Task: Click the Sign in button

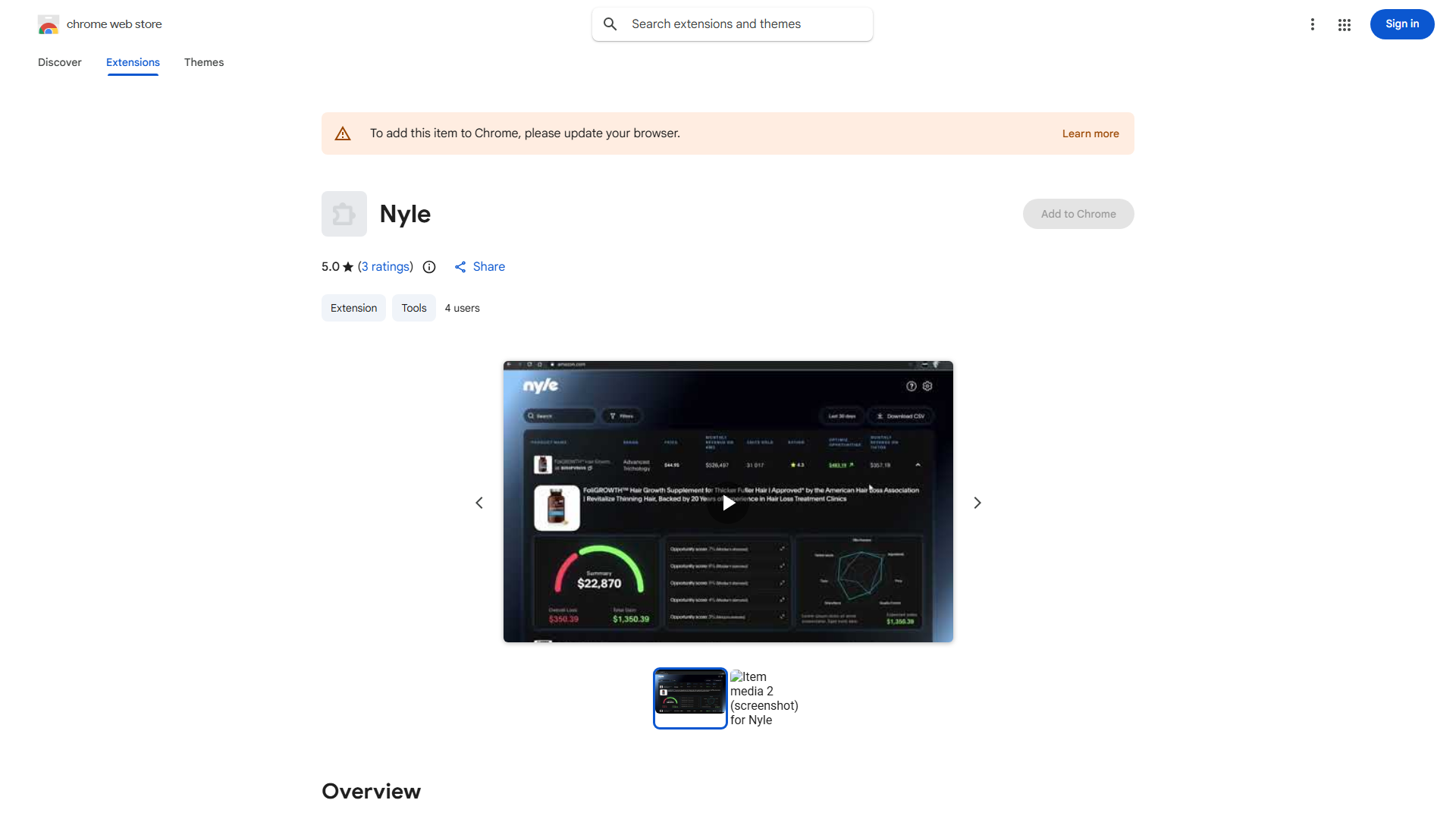Action: [1402, 24]
